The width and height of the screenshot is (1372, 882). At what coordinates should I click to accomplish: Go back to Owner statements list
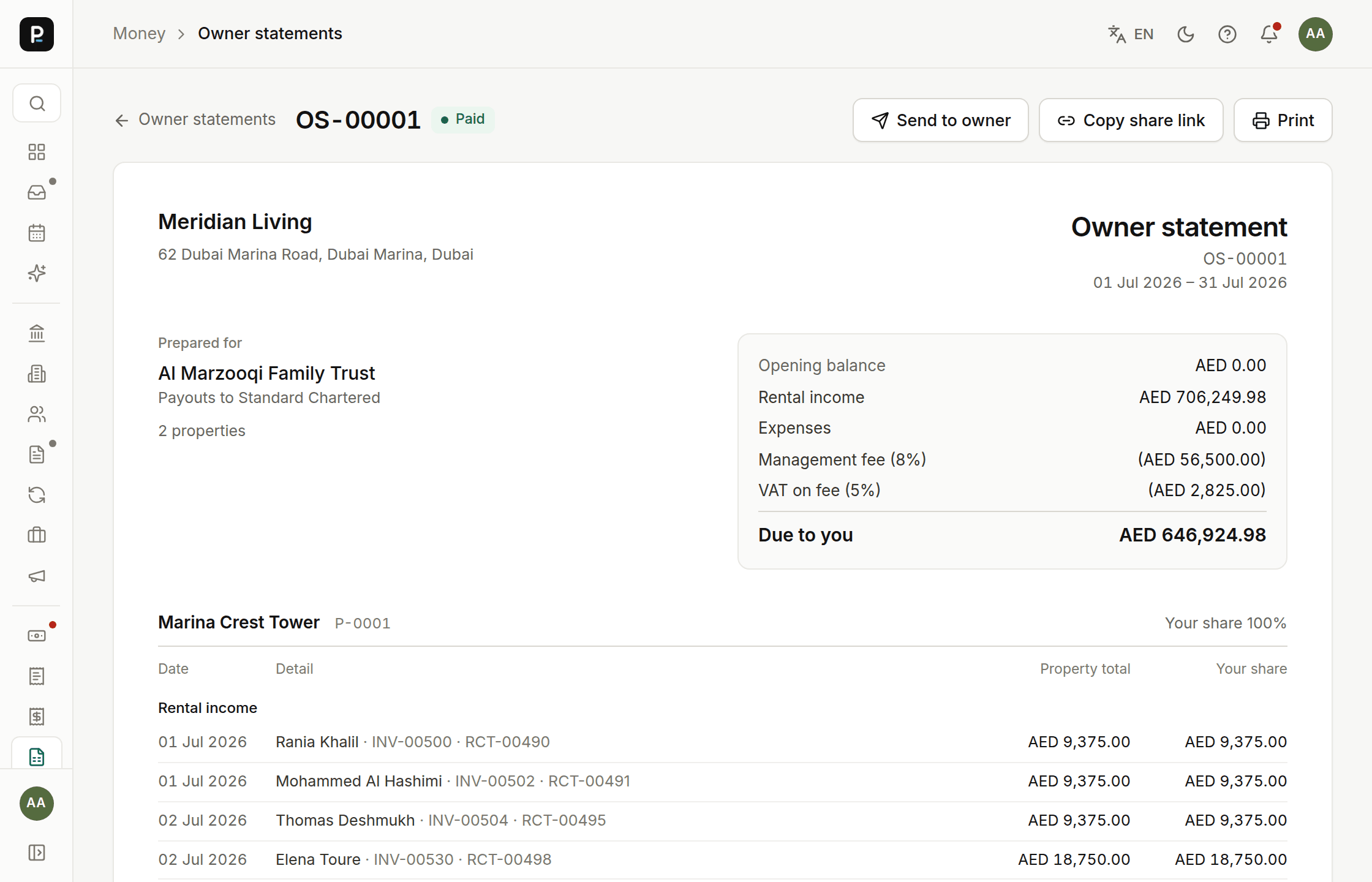195,119
